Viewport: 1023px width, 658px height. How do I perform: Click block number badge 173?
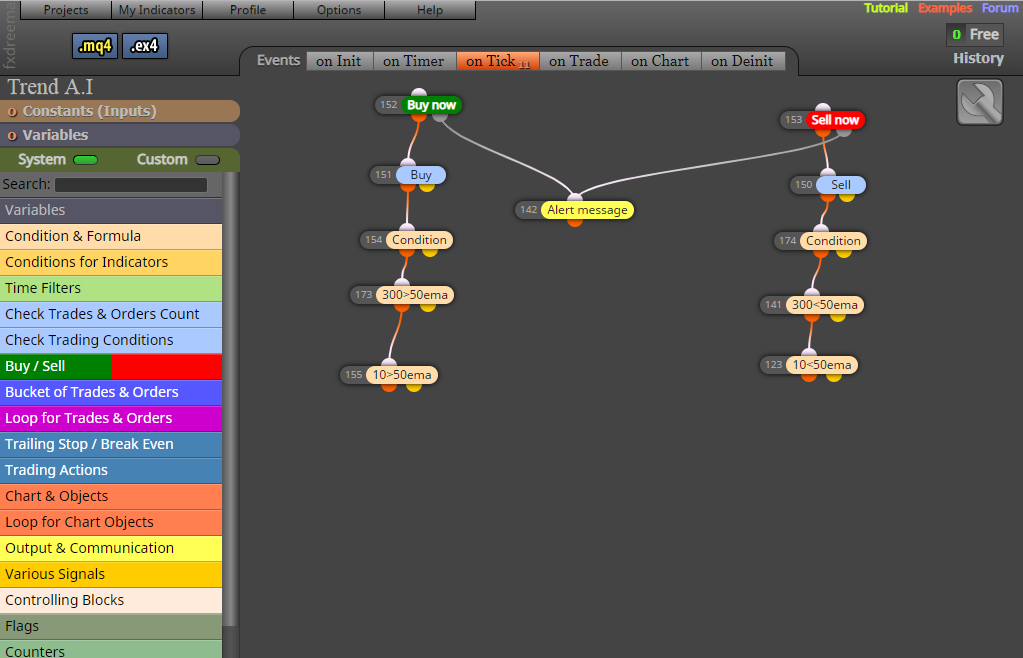click(x=363, y=295)
